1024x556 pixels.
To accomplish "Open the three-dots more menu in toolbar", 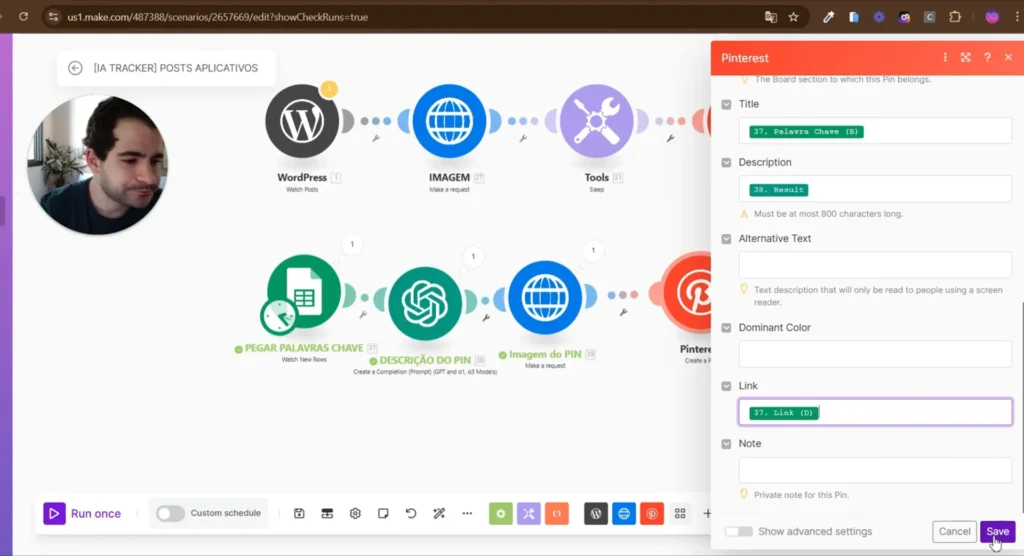I will (467, 514).
